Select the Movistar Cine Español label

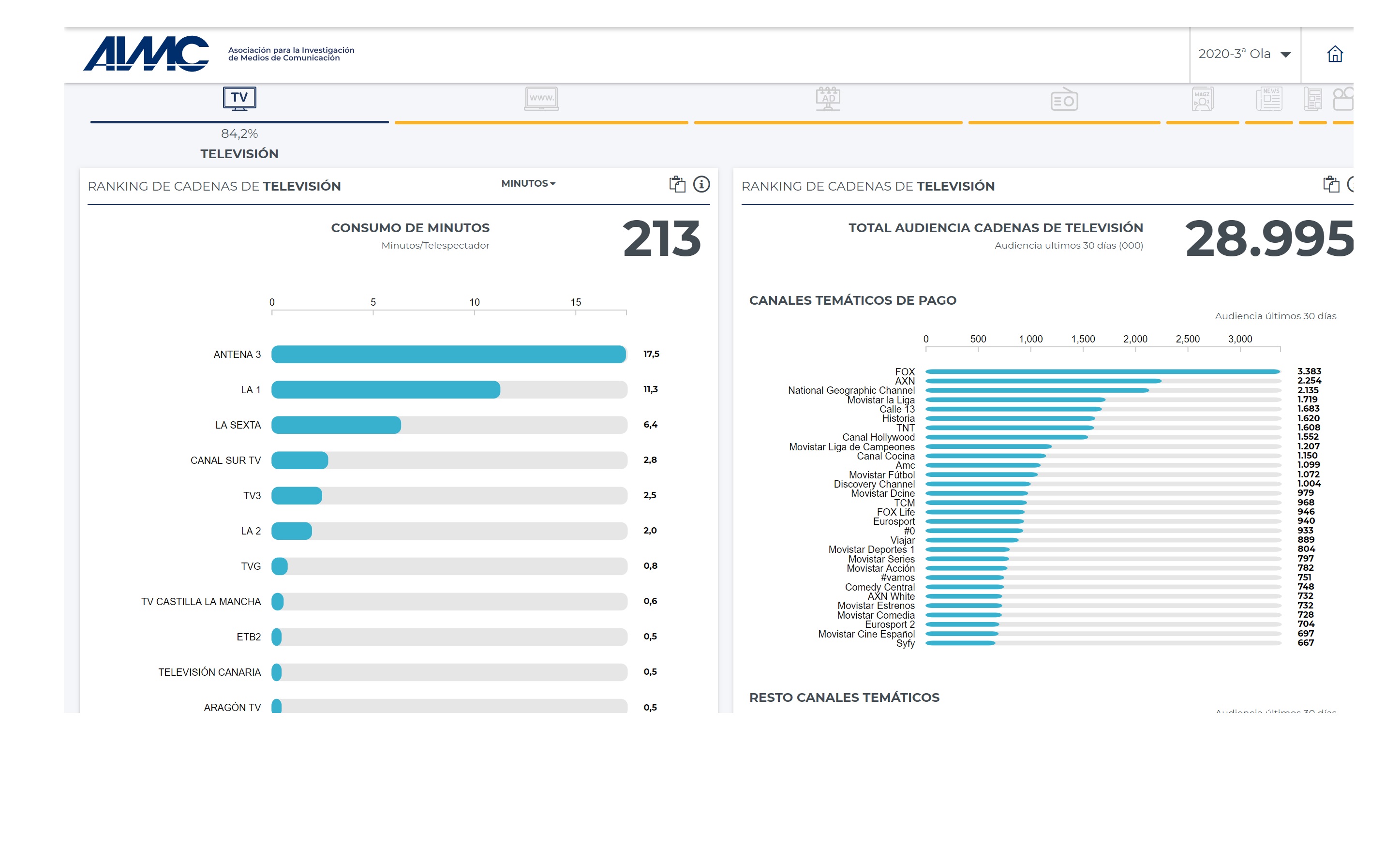click(866, 634)
